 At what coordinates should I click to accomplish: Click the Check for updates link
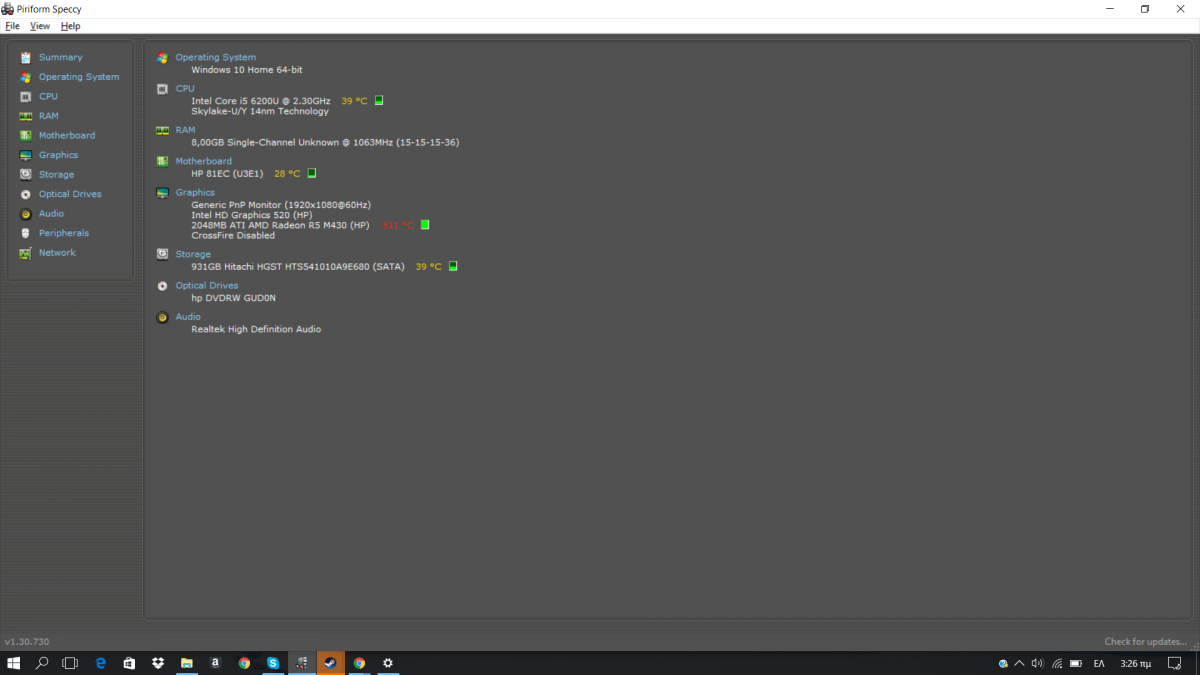click(x=1146, y=642)
